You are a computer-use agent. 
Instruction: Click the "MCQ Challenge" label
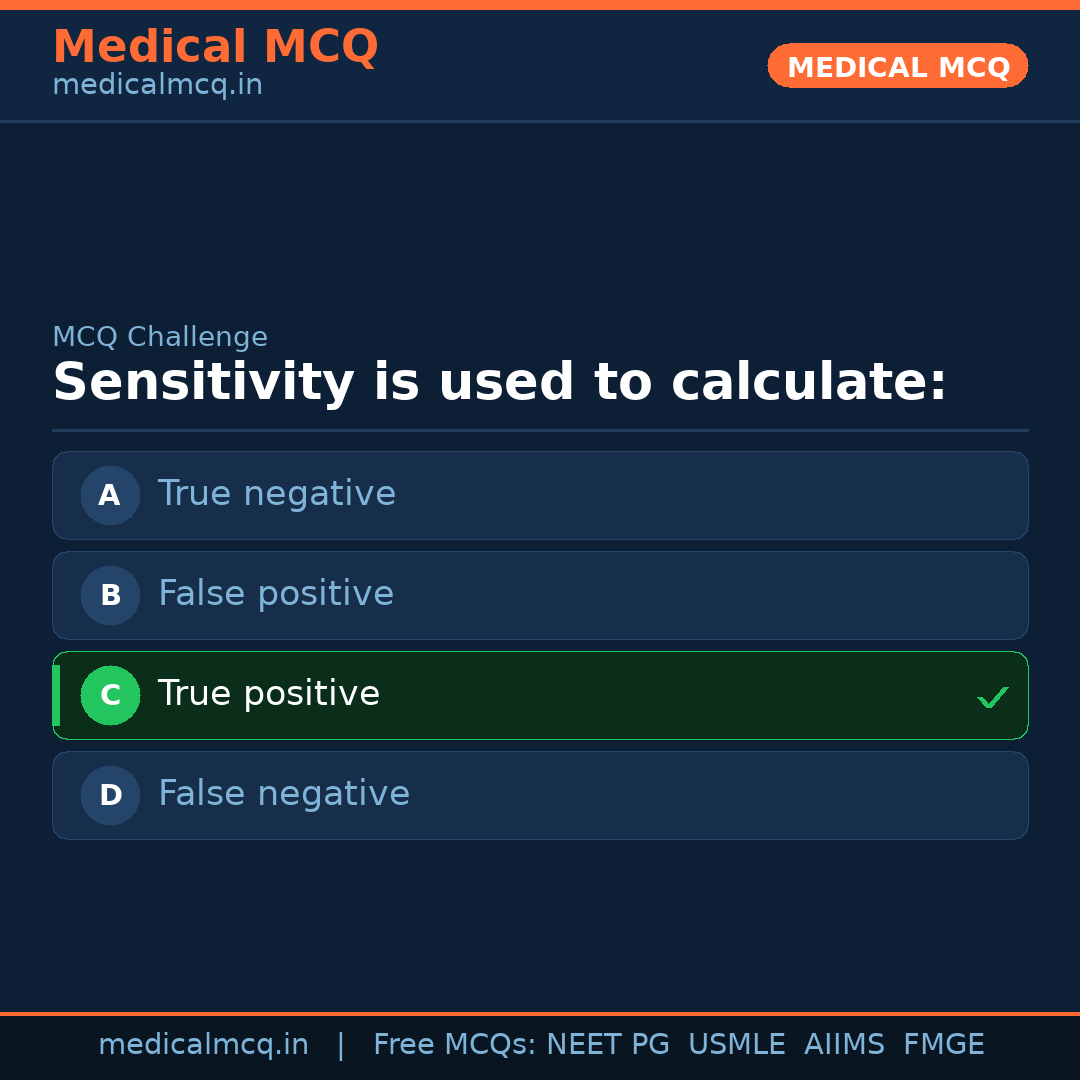tap(160, 338)
